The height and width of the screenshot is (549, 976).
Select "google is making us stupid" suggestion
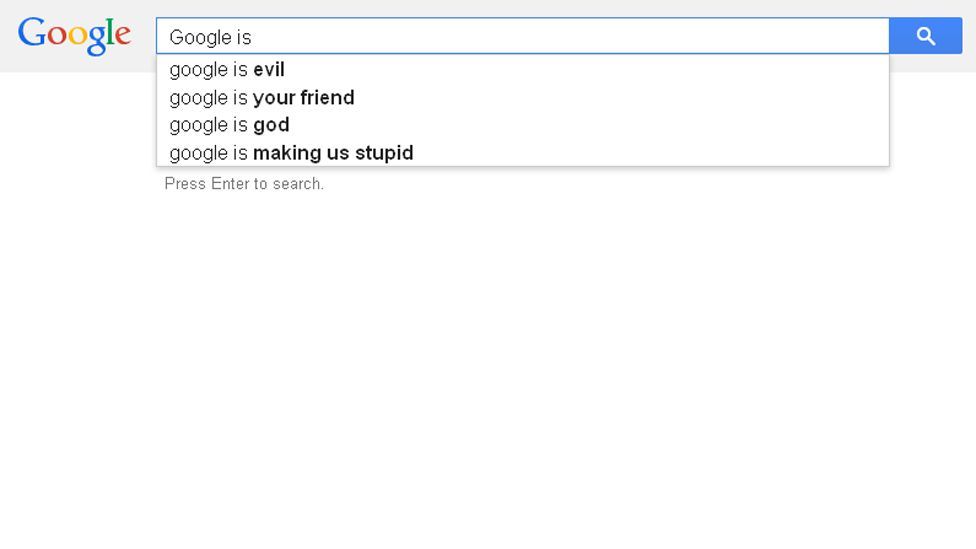(522, 152)
